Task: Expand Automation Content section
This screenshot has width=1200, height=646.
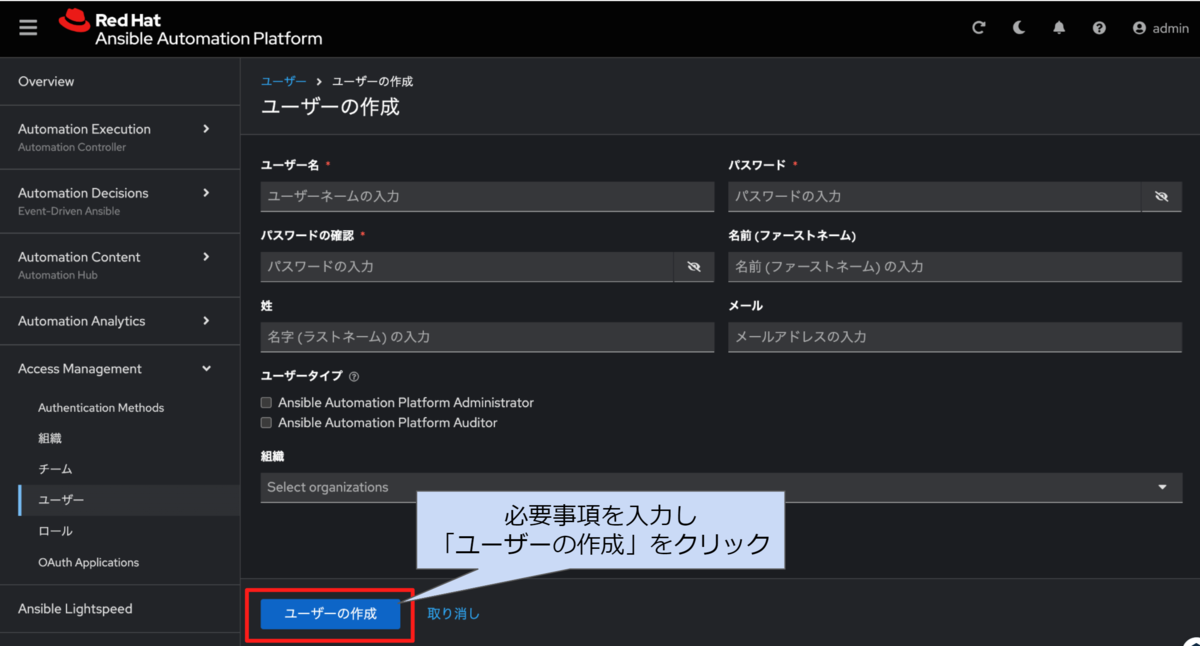Action: point(120,265)
